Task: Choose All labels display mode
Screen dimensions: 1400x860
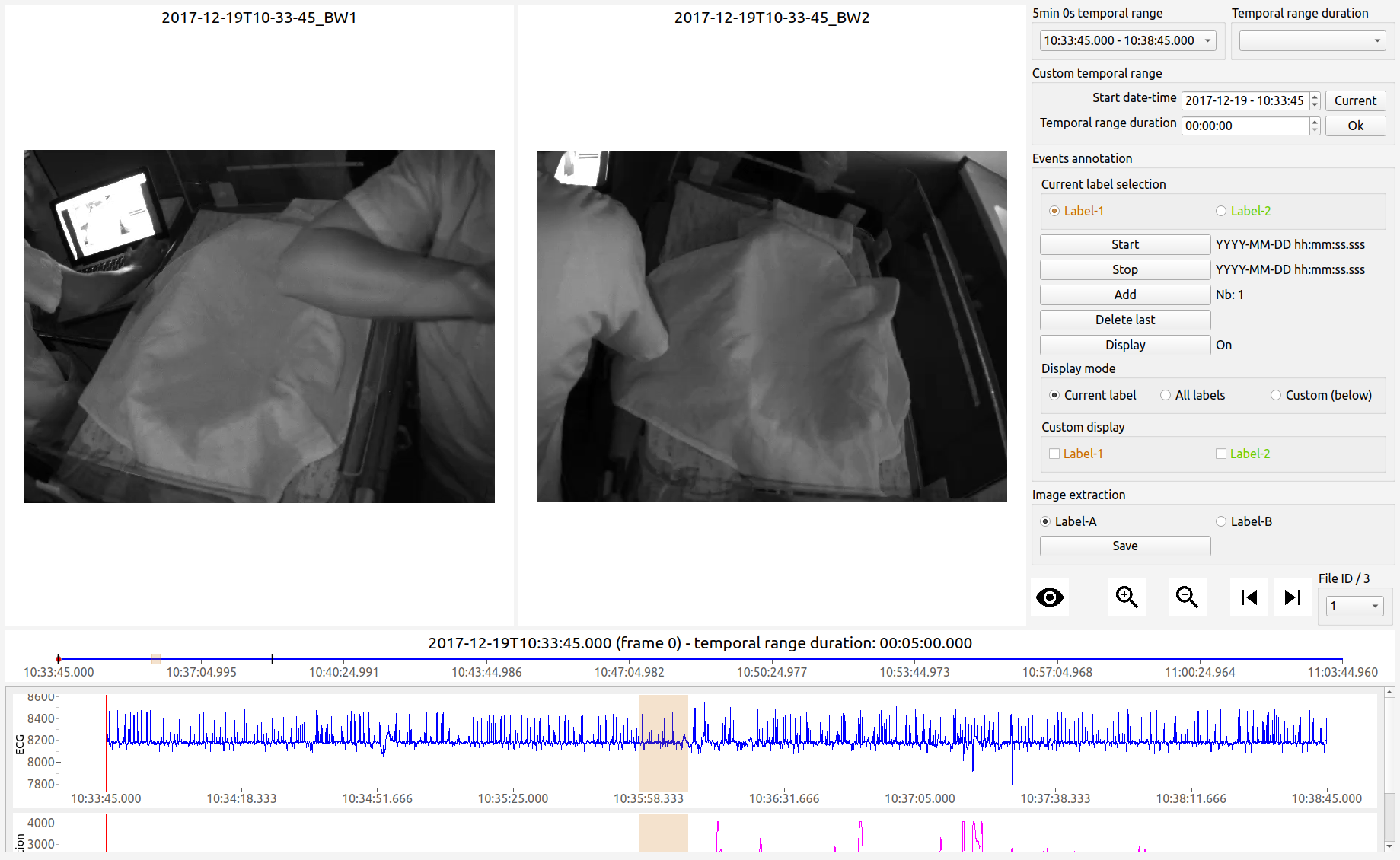Action: point(1193,395)
